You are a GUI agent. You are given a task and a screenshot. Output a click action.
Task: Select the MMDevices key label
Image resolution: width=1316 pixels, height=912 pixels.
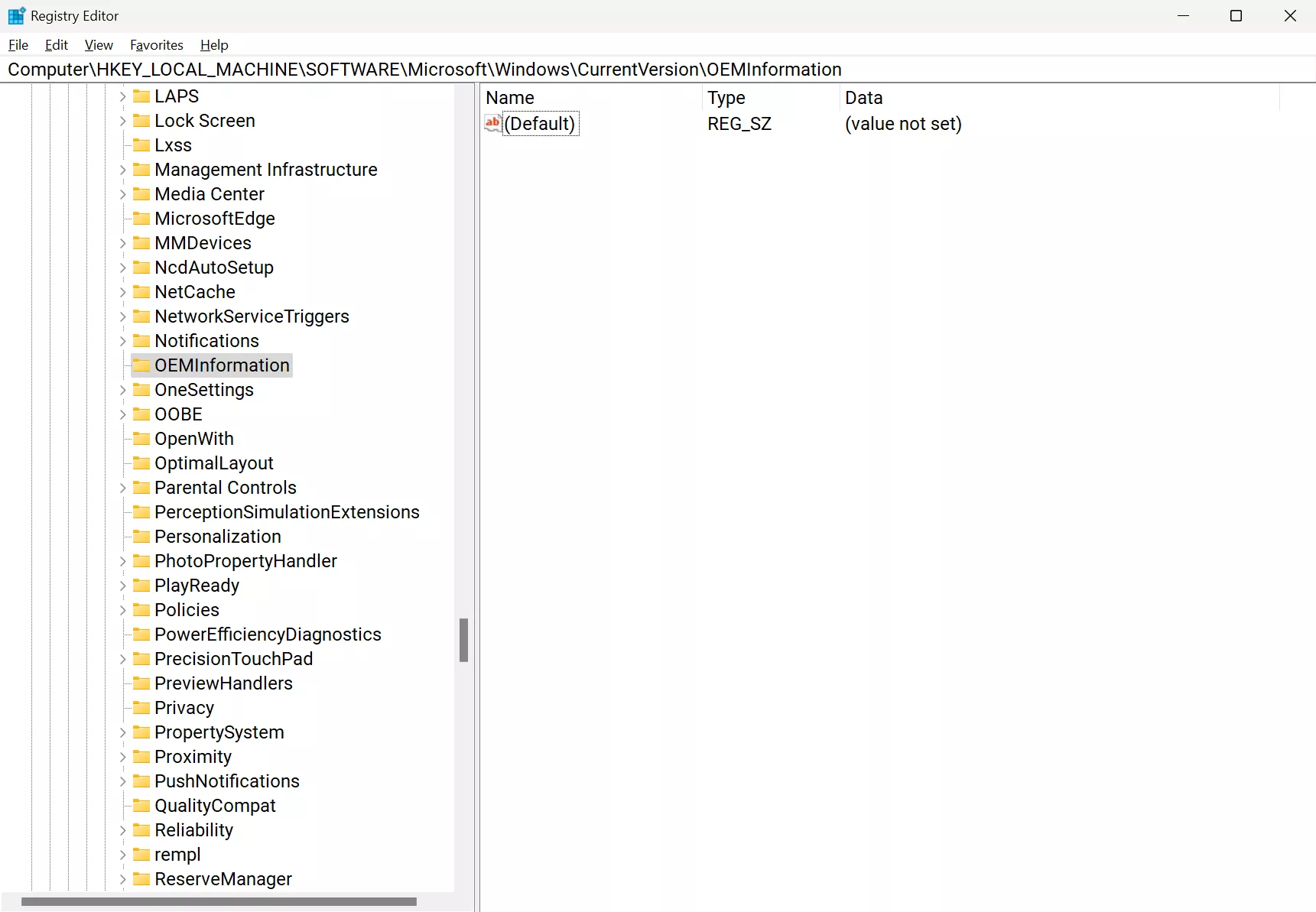(x=203, y=243)
